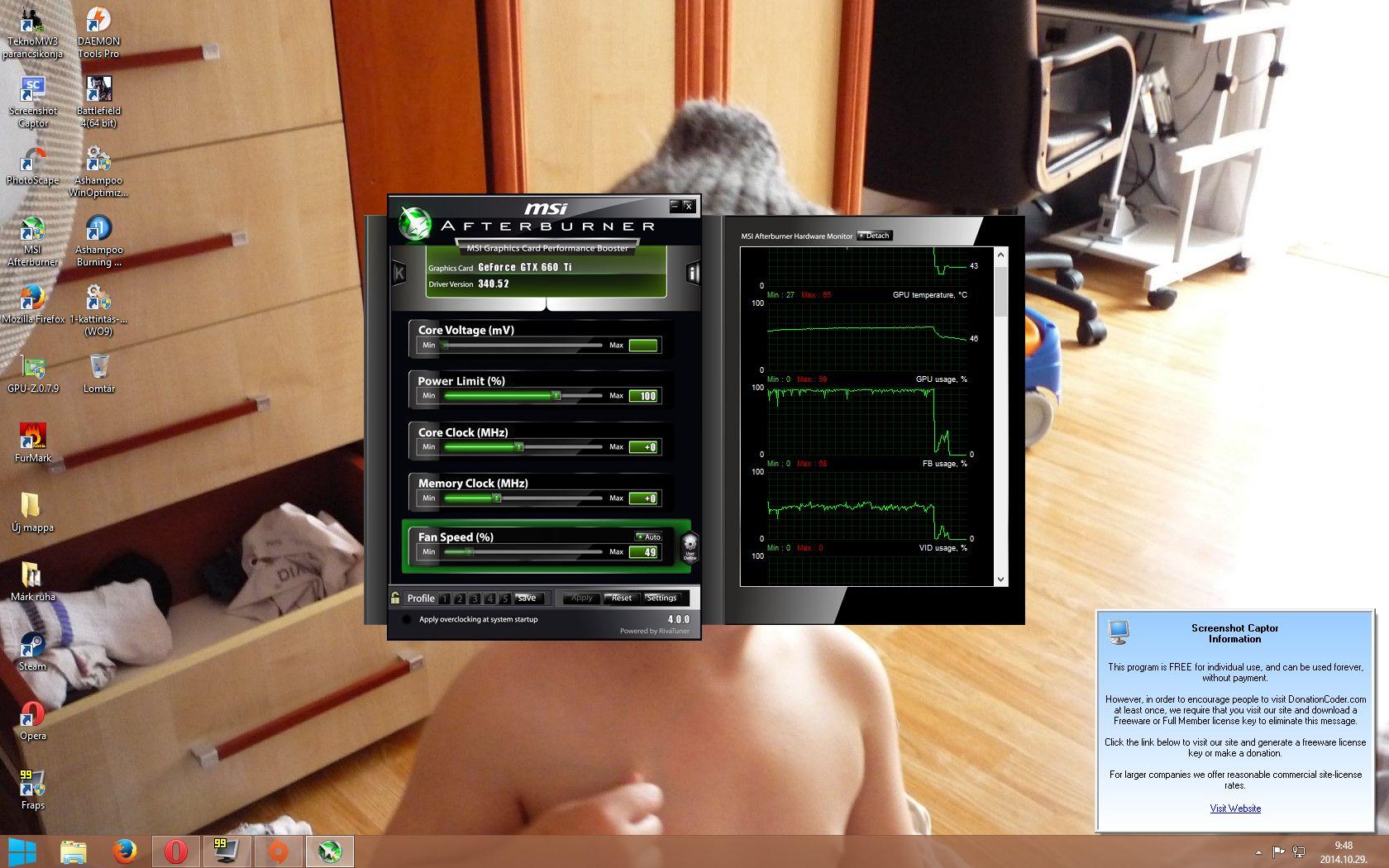Screen dimensions: 1389x868
Task: Open Márk ruha folder
Action: [x=32, y=582]
